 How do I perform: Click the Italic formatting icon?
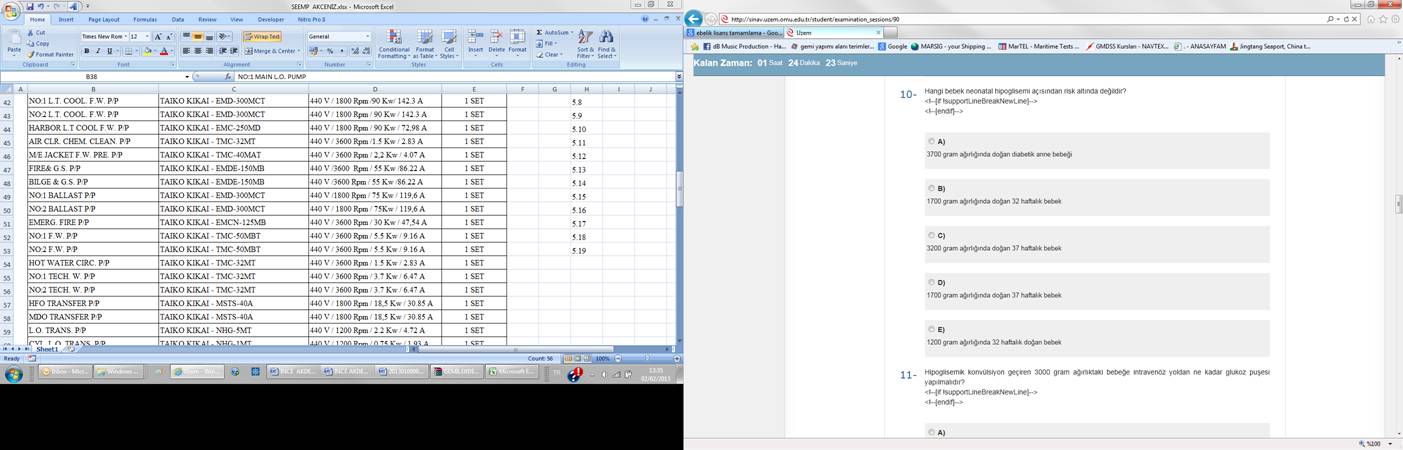(97, 51)
